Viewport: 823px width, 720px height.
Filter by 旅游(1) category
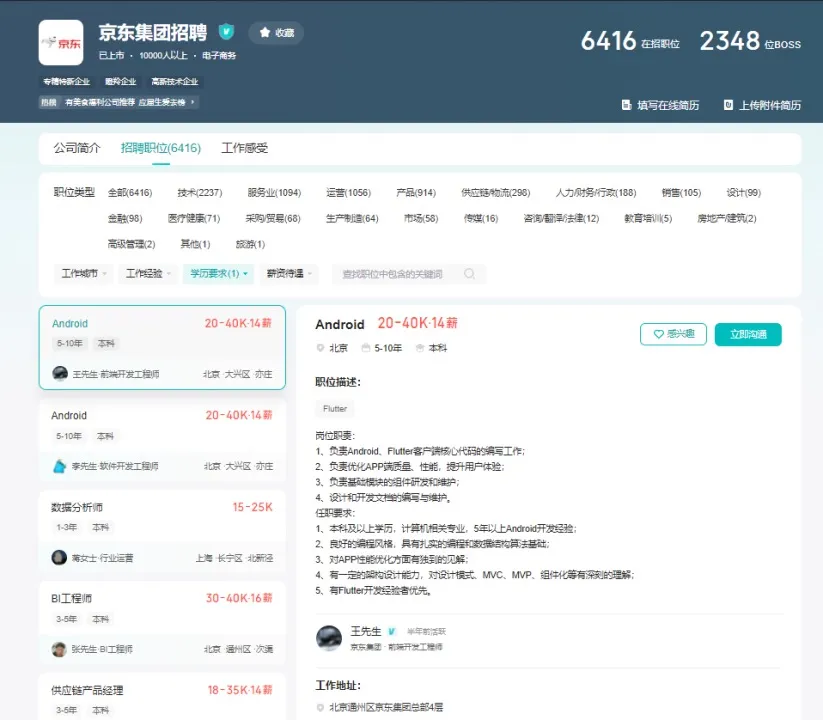(x=250, y=244)
